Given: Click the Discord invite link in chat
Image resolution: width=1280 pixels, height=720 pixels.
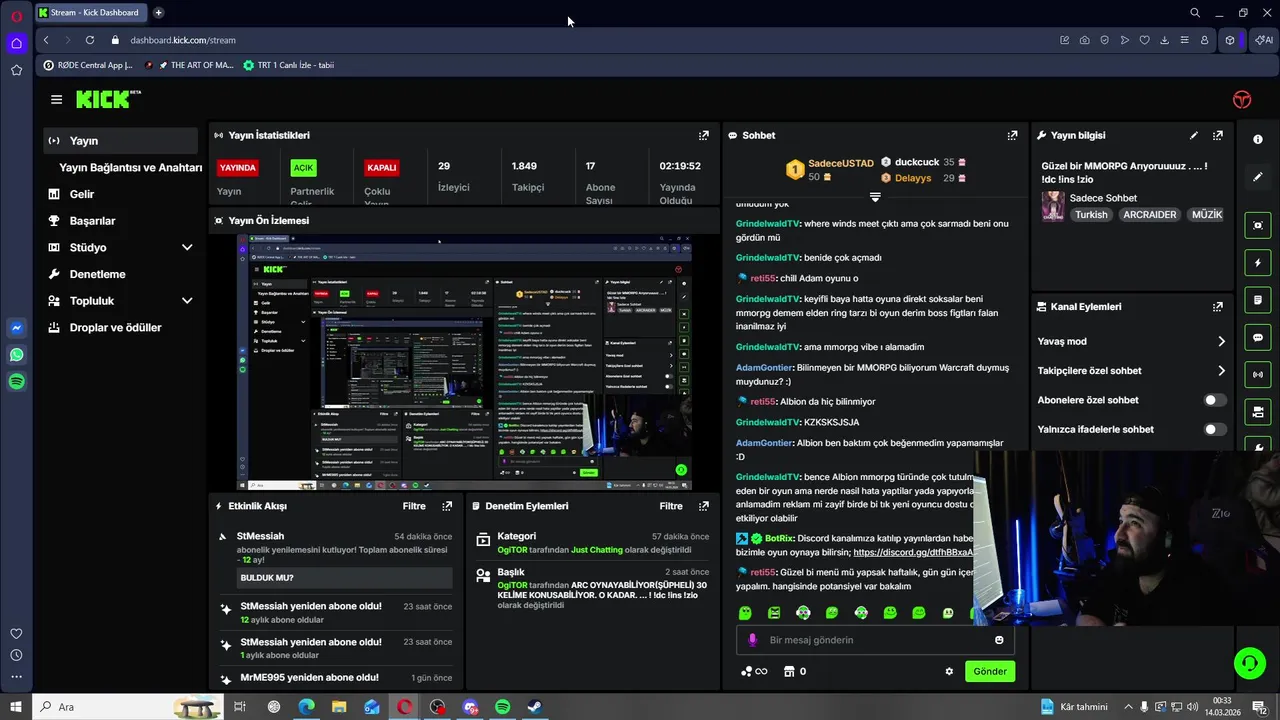Looking at the screenshot, I should 913,552.
